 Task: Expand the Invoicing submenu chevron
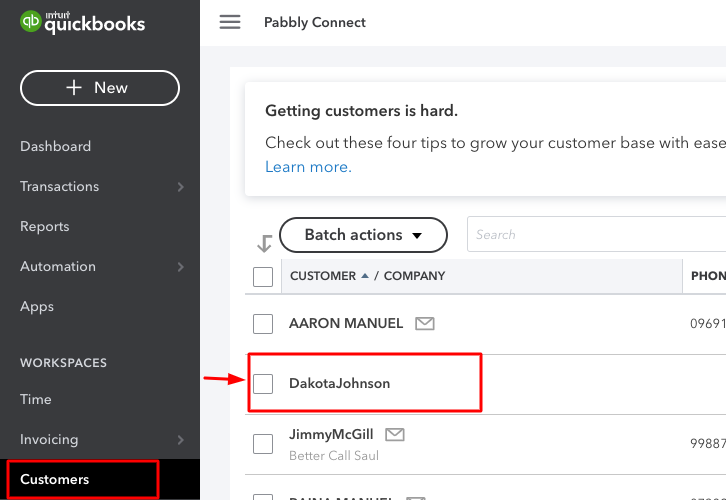pos(181,440)
